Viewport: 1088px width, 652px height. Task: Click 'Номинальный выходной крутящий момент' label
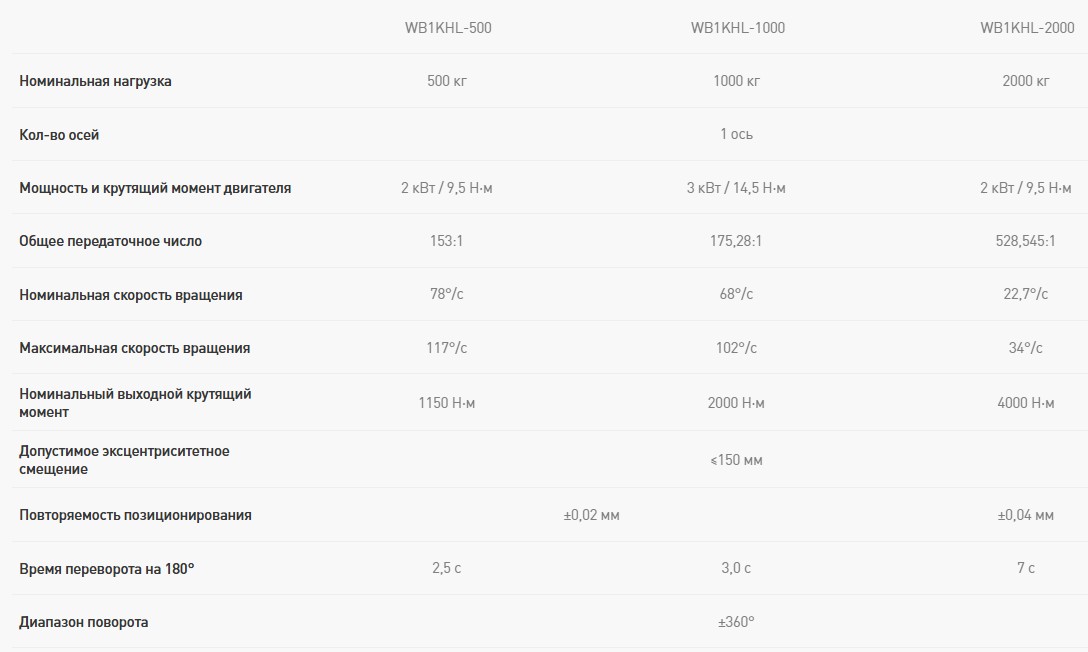coord(135,402)
